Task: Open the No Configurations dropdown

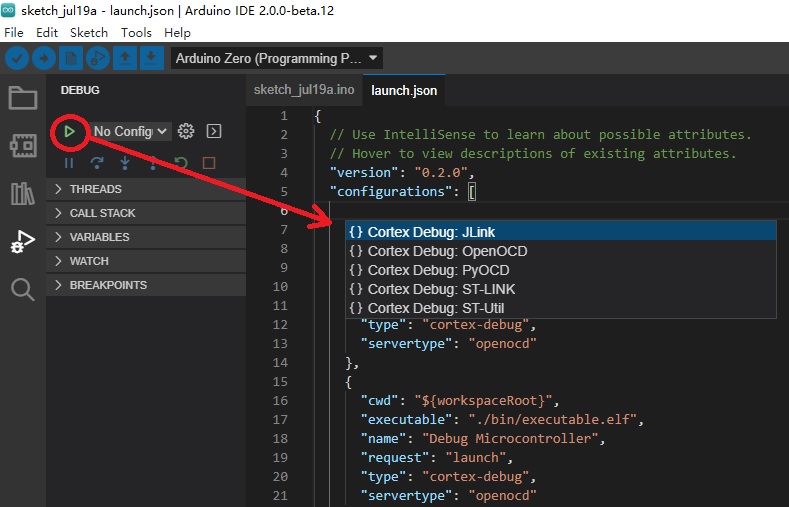Action: tap(131, 131)
